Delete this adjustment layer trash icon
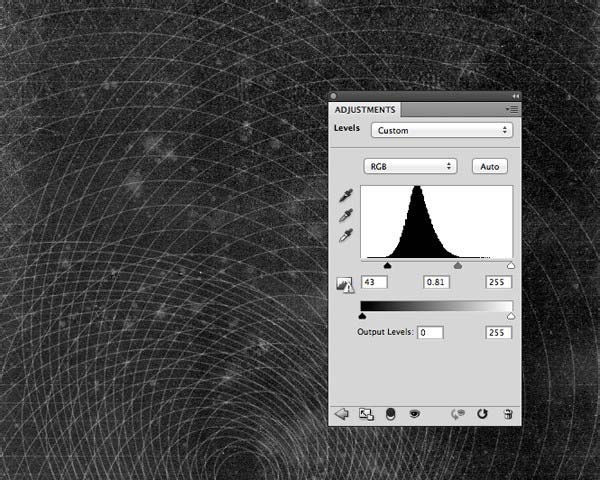 tap(508, 414)
